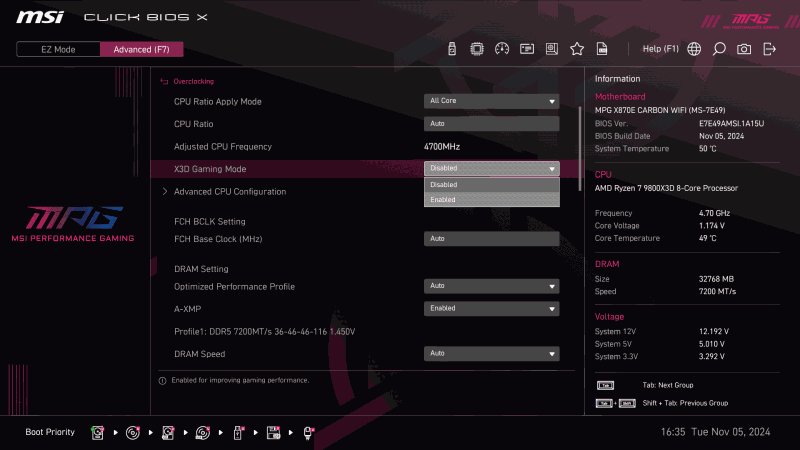Select USB CD/DVD boot priority icon
The height and width of the screenshot is (450, 800).
point(203,433)
